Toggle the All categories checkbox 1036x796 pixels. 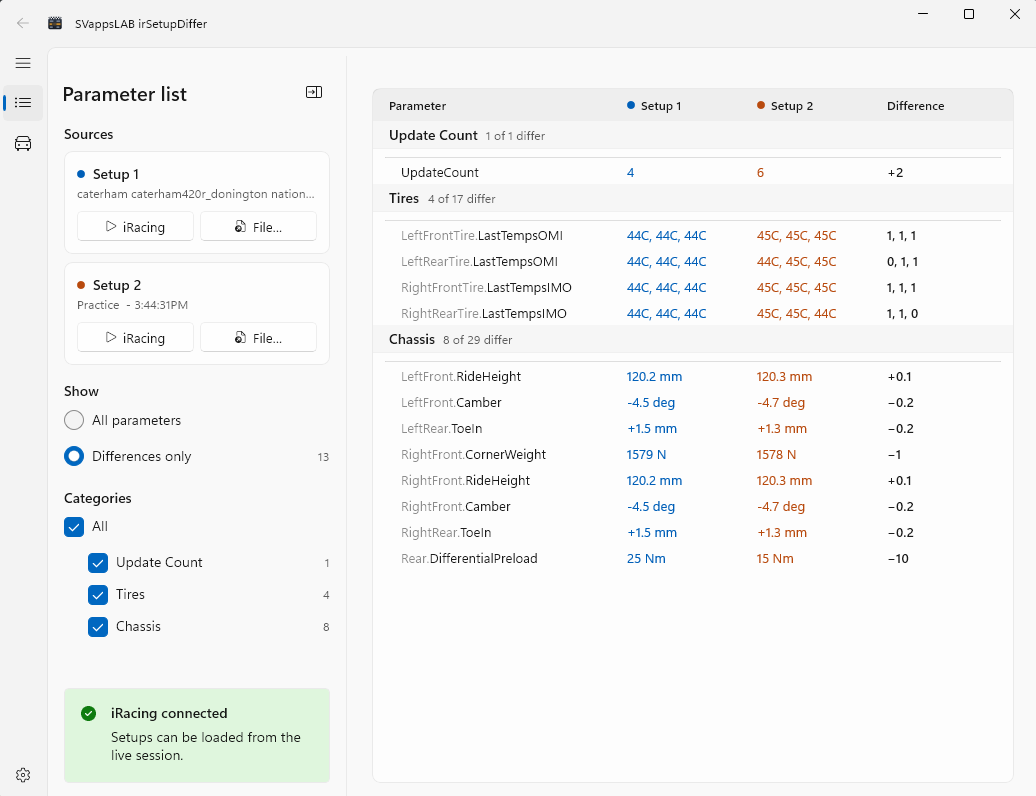[x=74, y=526]
